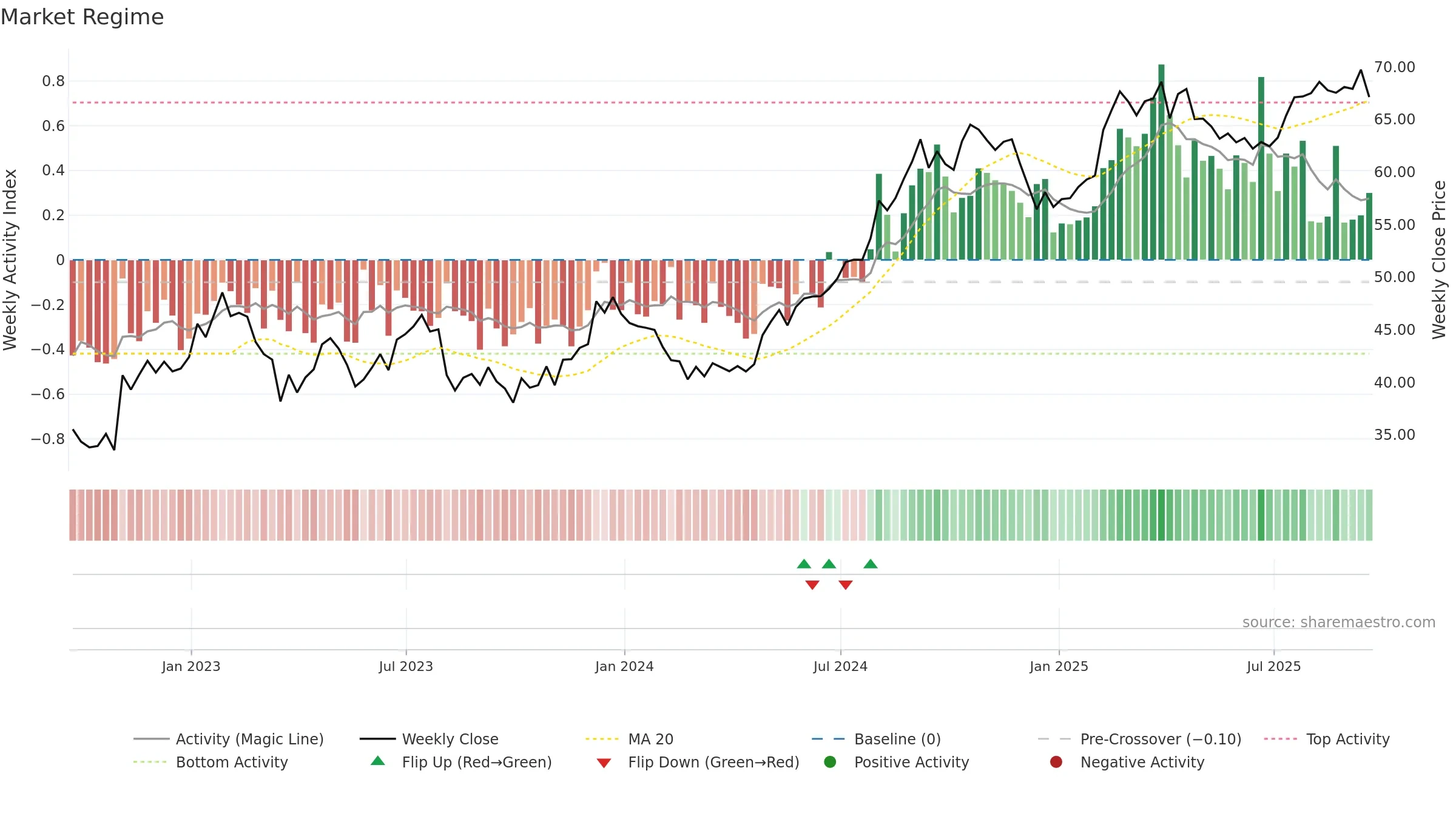Click the Jul 2024 x-axis label
1456x819 pixels.
click(840, 666)
